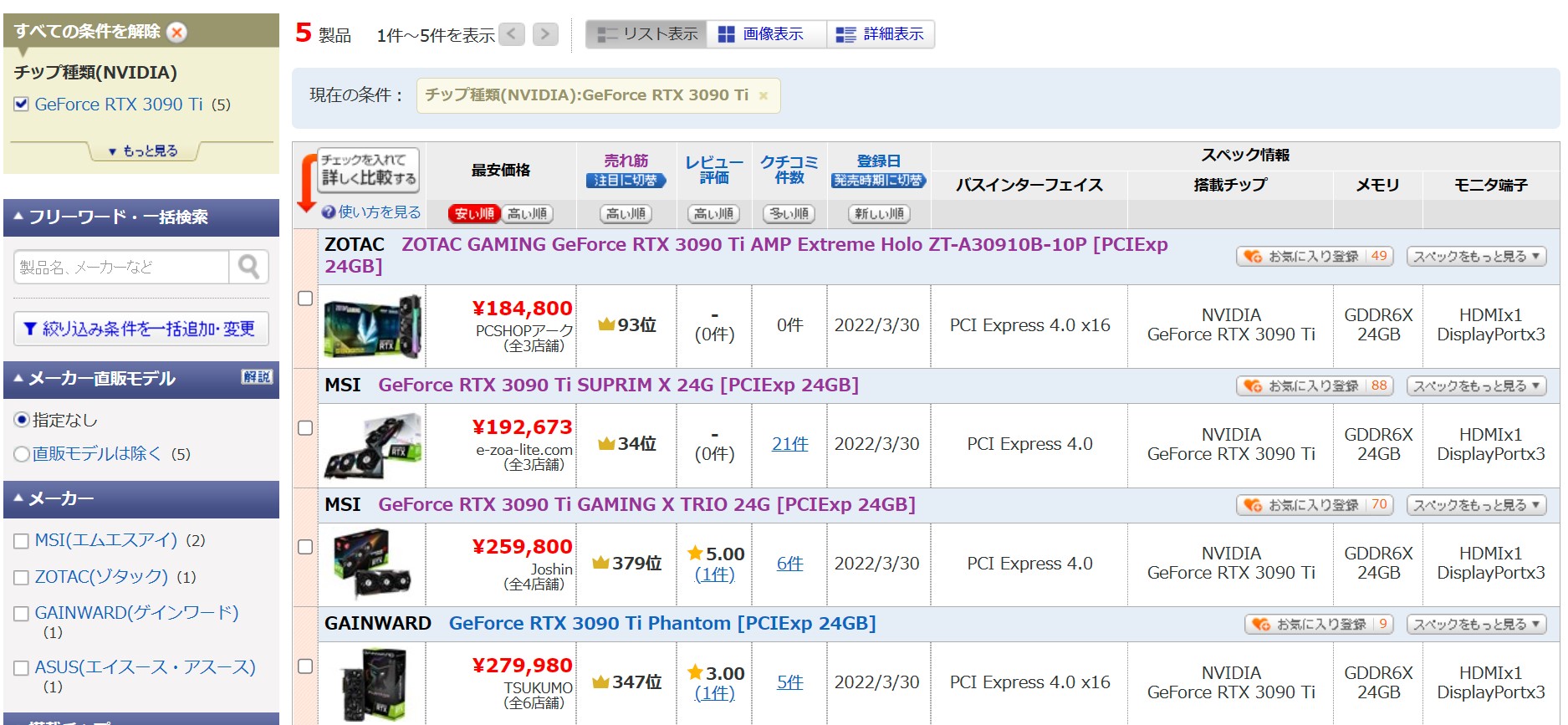Open the 解説 explanation badge
The width and height of the screenshot is (1568, 725).
[x=257, y=377]
